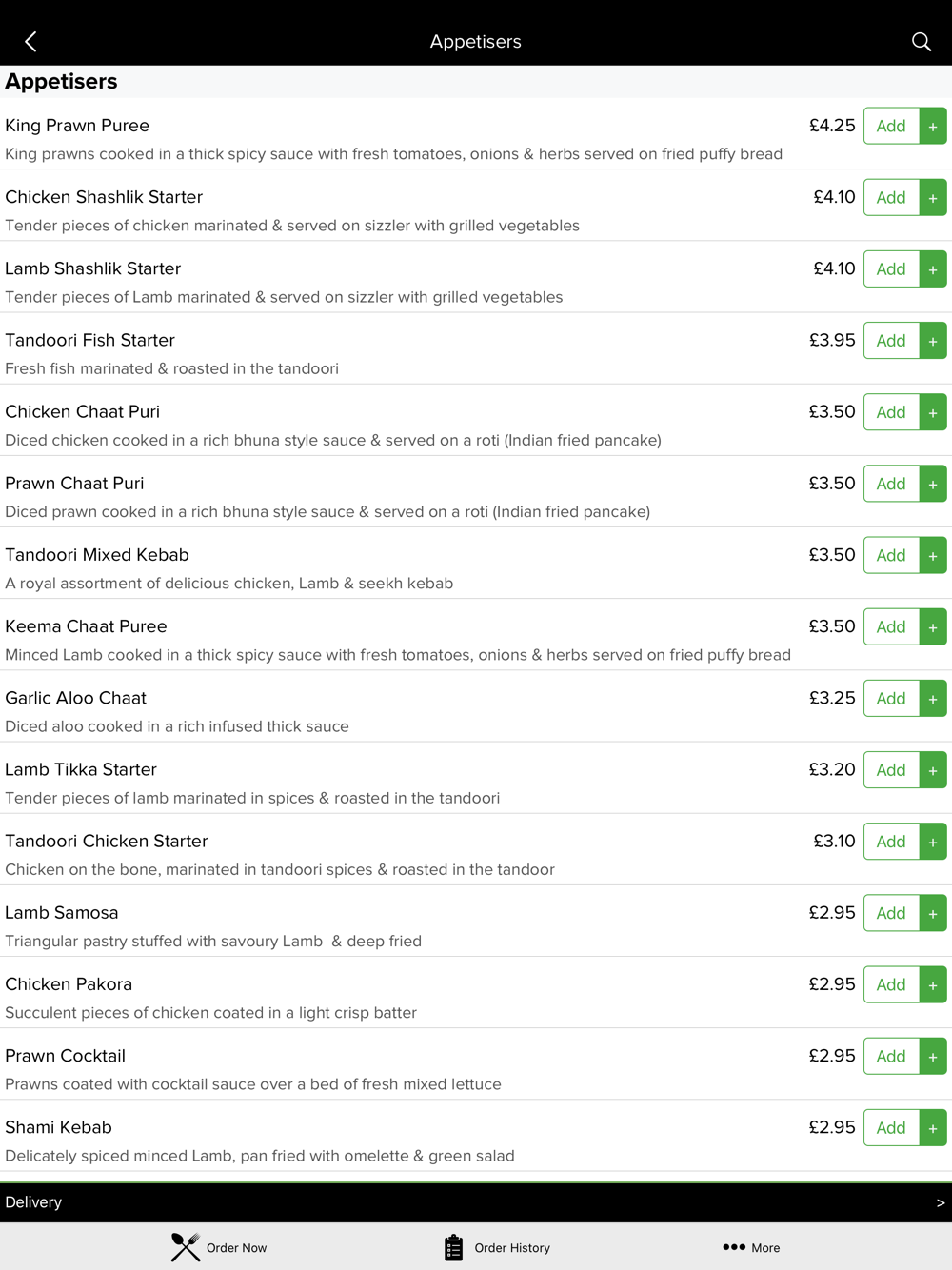Add Chicken Shashlik Starter to order
The width and height of the screenshot is (952, 1270).
click(x=891, y=197)
